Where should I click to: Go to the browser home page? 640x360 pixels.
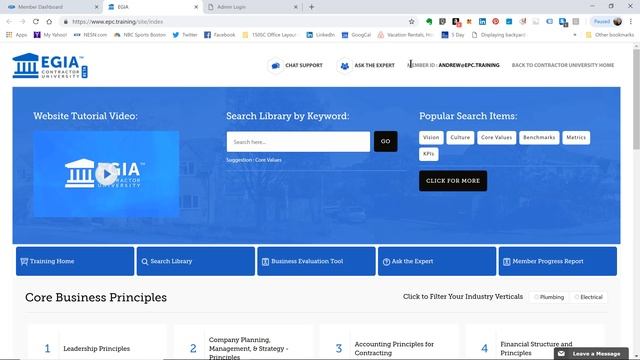tap(49, 22)
